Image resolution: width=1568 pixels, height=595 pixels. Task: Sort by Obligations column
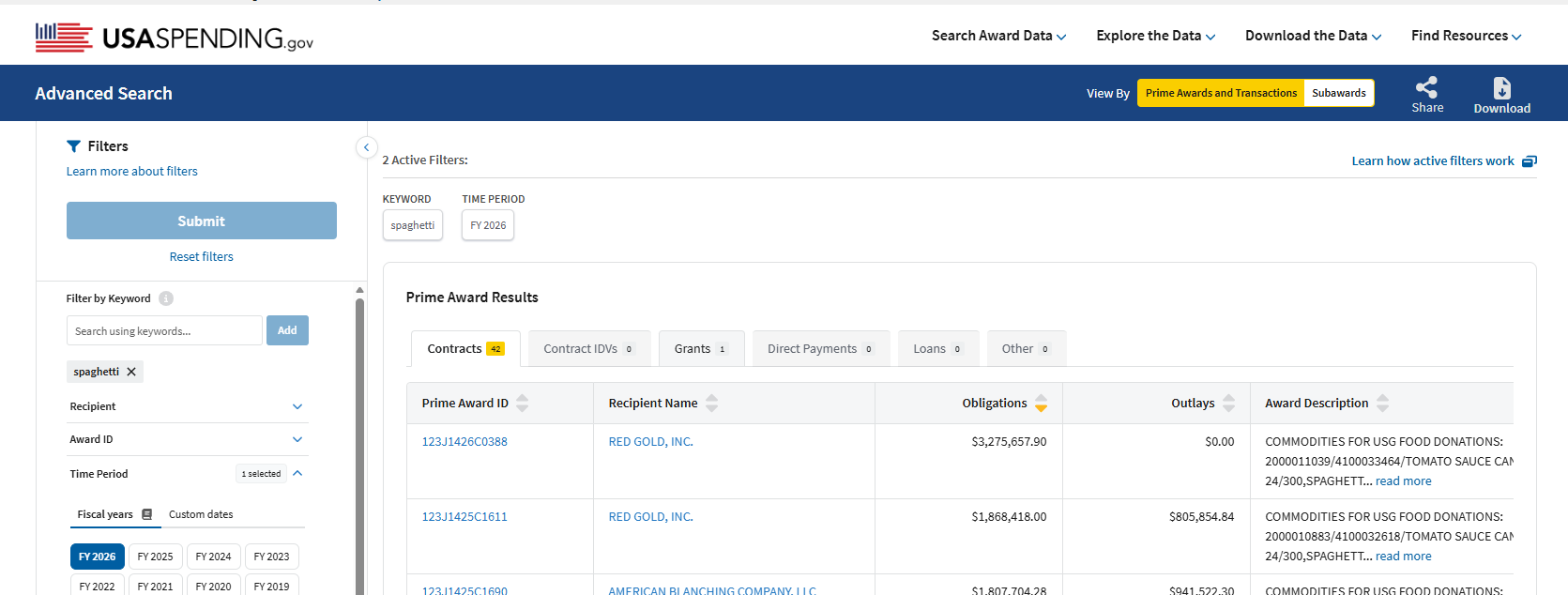(x=1041, y=404)
